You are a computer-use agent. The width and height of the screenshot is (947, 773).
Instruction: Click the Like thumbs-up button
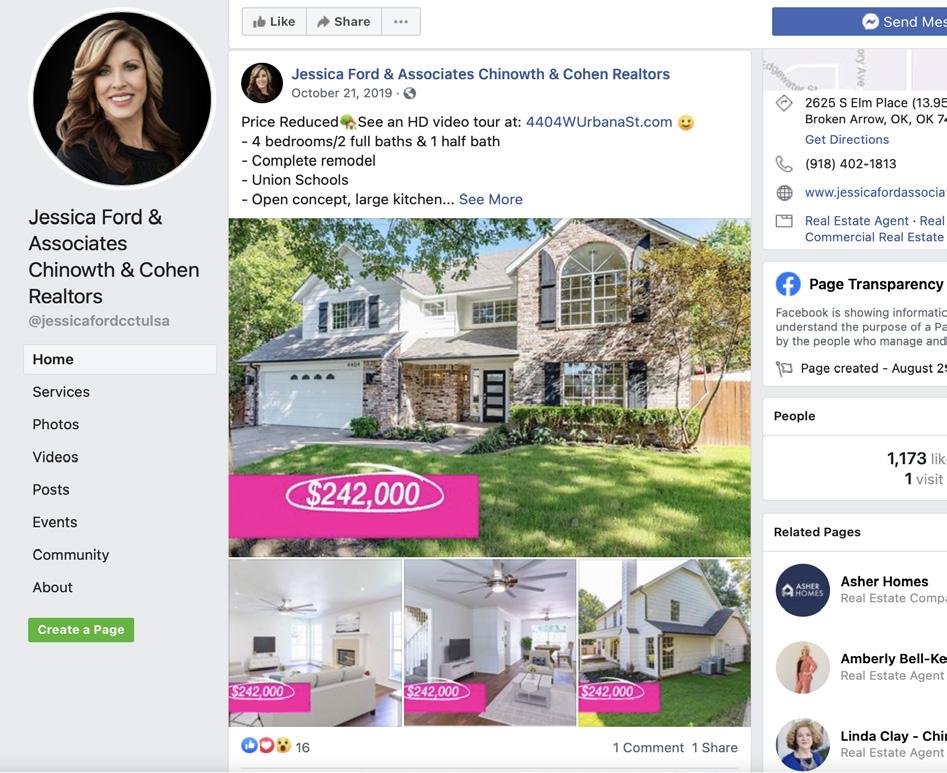pyautogui.click(x=274, y=22)
